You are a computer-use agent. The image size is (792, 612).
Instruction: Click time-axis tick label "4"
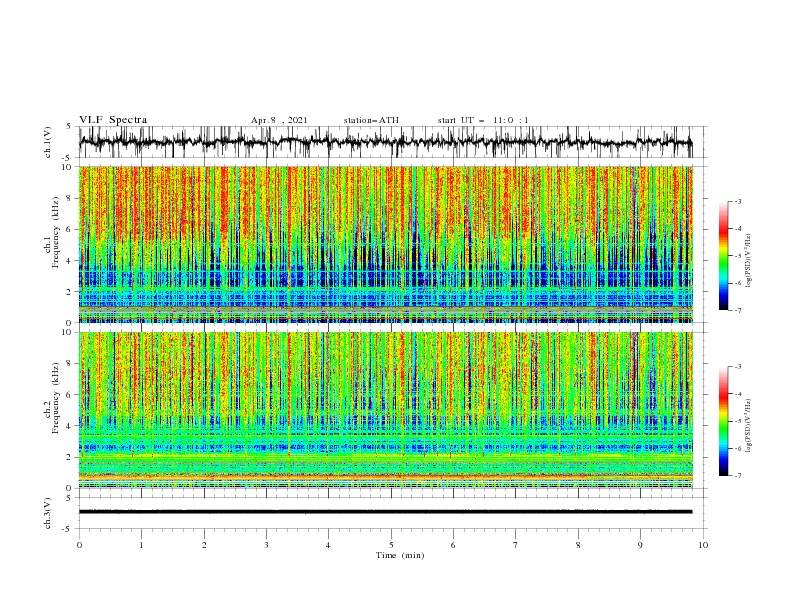[x=328, y=545]
